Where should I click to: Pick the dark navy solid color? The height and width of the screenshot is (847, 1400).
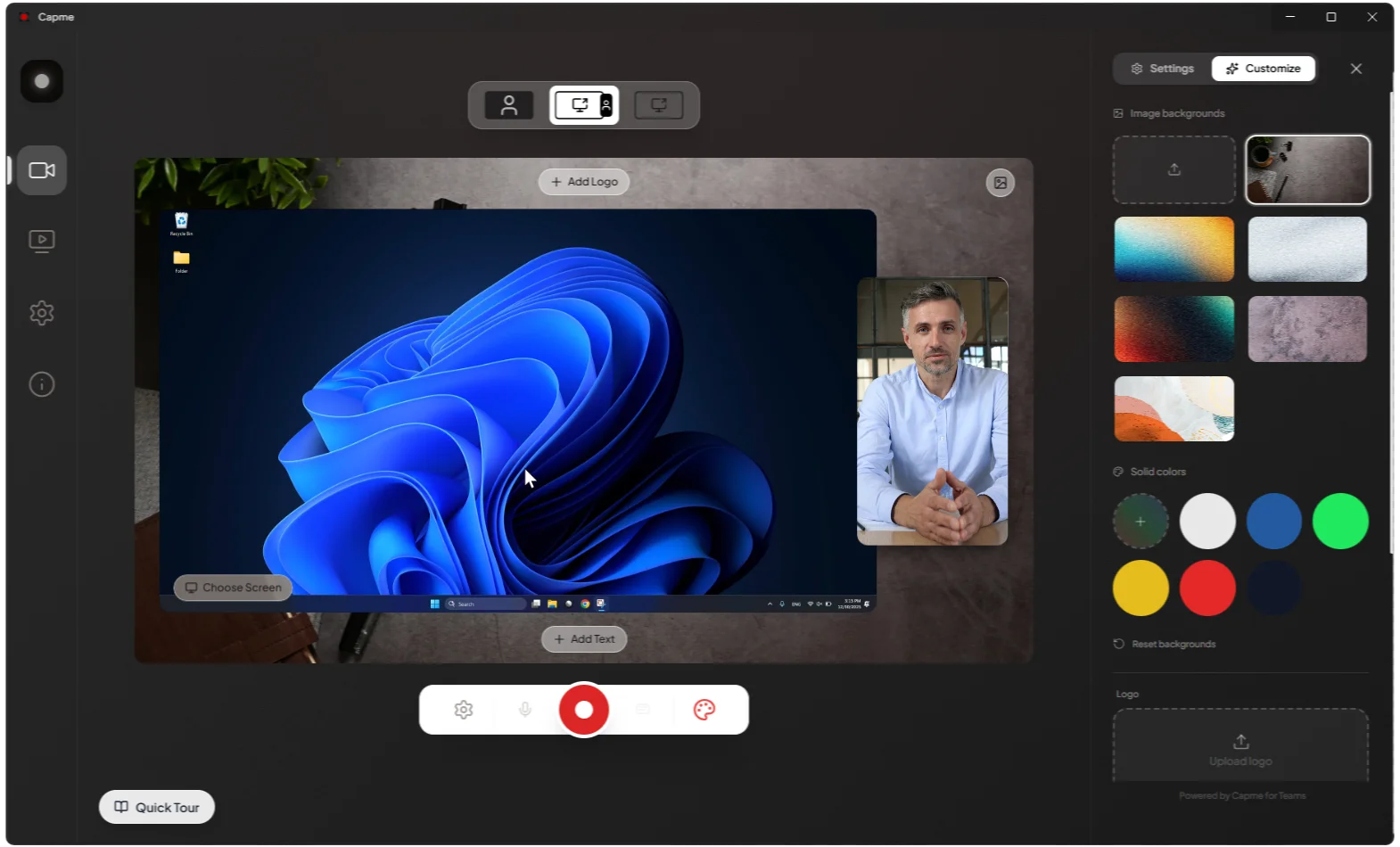1274,588
